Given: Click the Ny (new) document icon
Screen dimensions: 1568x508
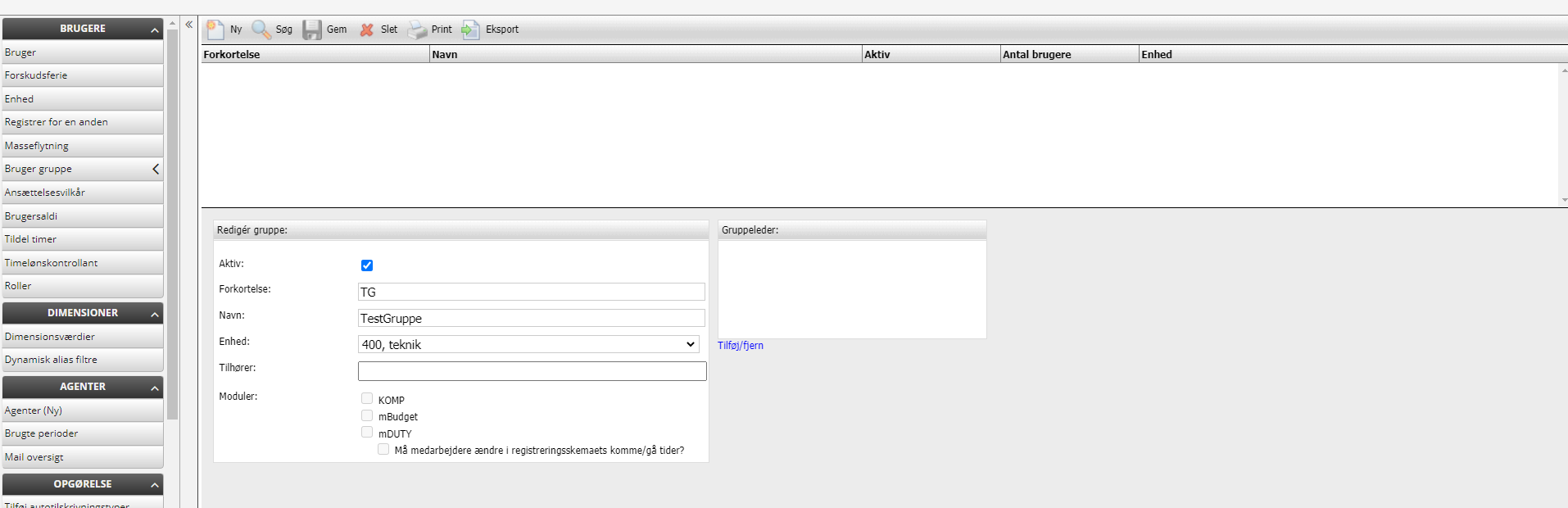Looking at the screenshot, I should point(215,29).
